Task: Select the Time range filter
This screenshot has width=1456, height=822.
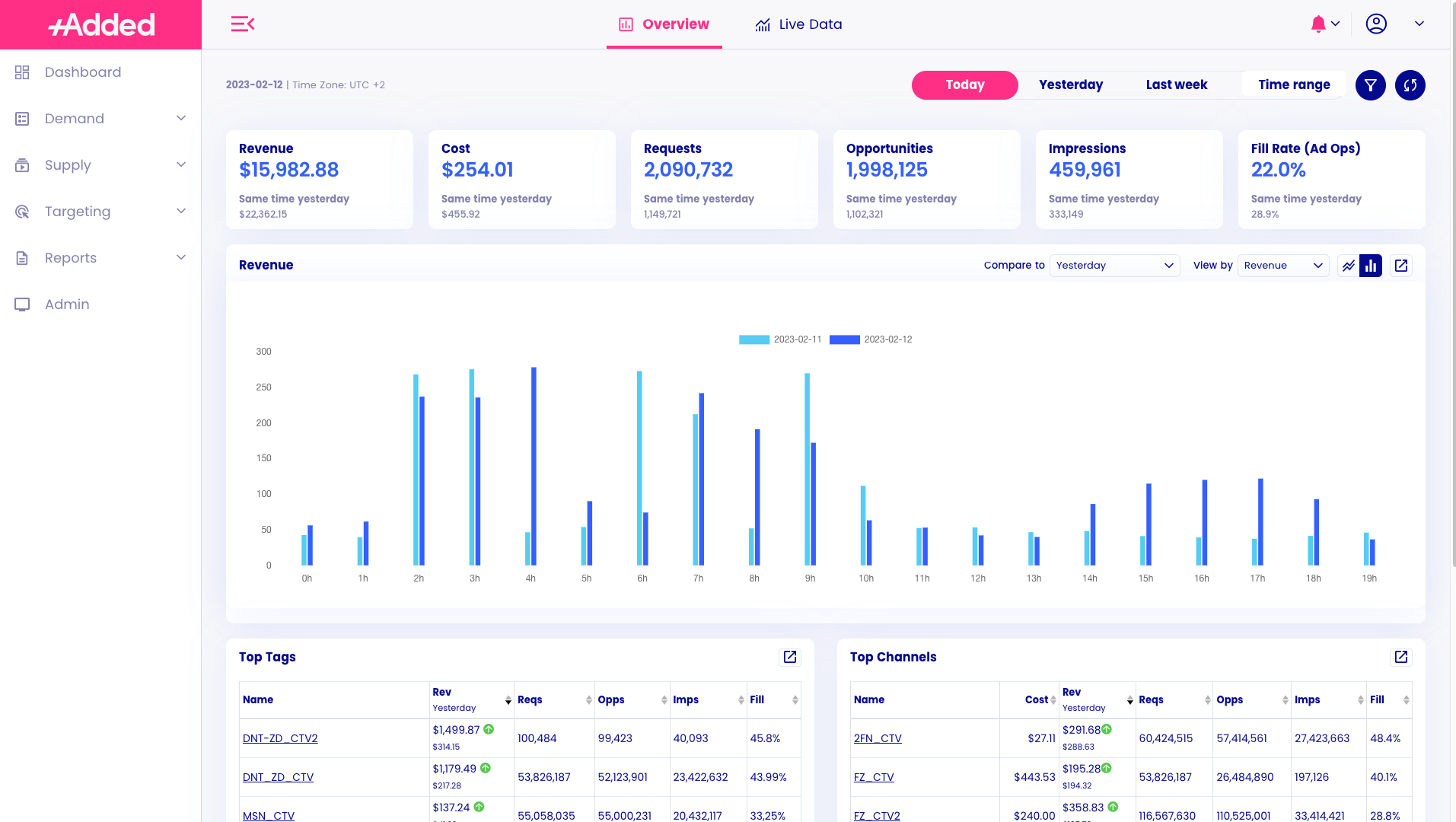Action: coord(1294,85)
